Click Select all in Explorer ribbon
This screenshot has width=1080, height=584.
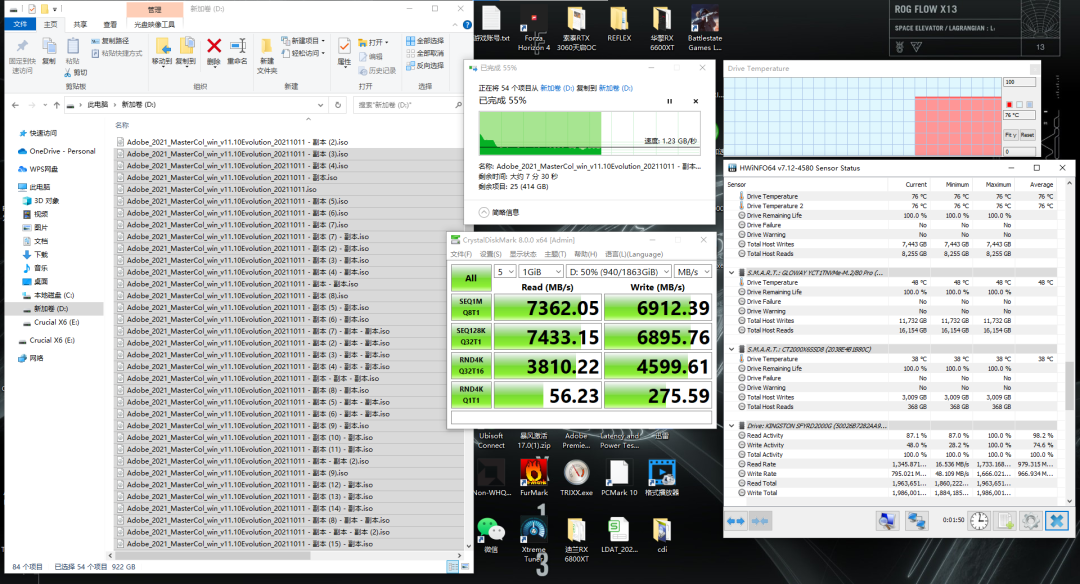coord(425,41)
